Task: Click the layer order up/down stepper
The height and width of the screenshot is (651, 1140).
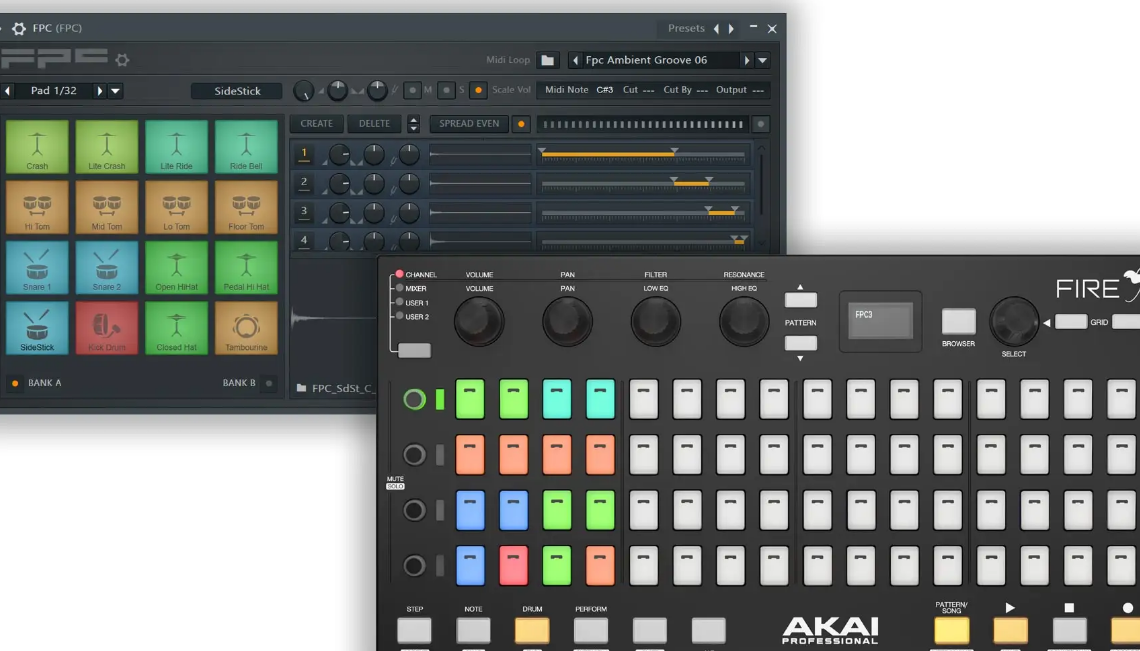Action: [x=413, y=124]
